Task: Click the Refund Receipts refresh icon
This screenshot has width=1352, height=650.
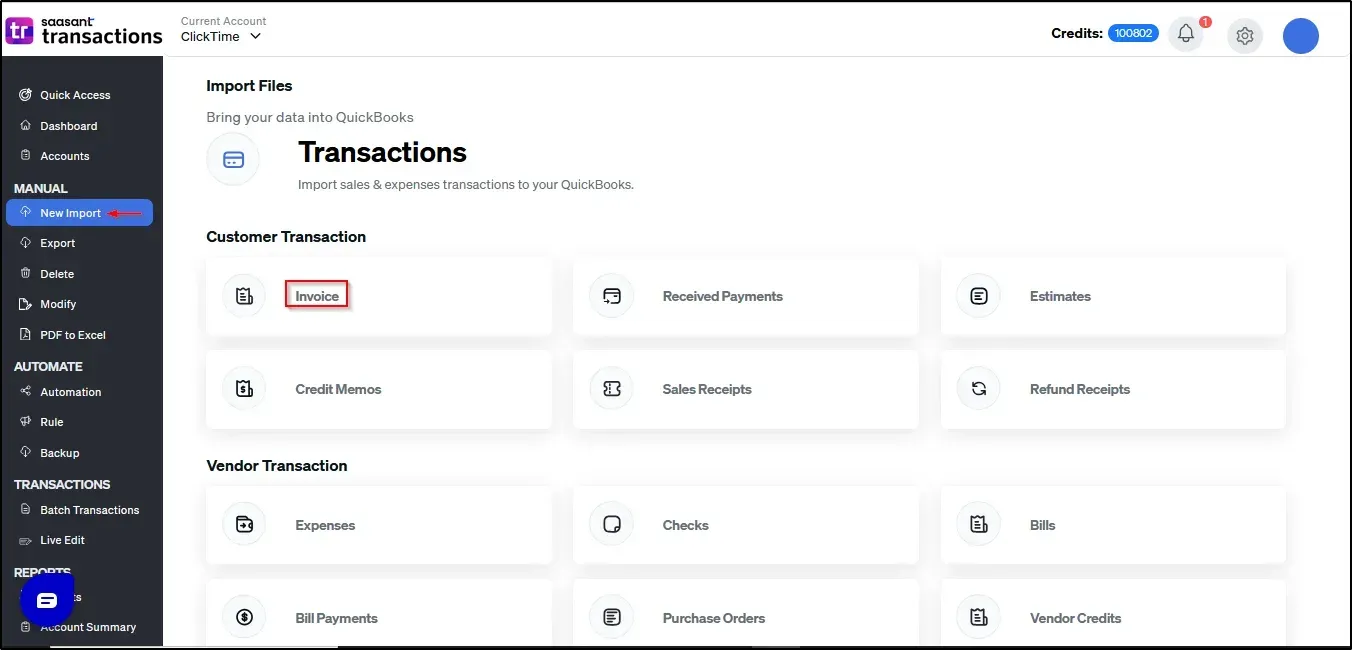Action: pyautogui.click(x=979, y=389)
